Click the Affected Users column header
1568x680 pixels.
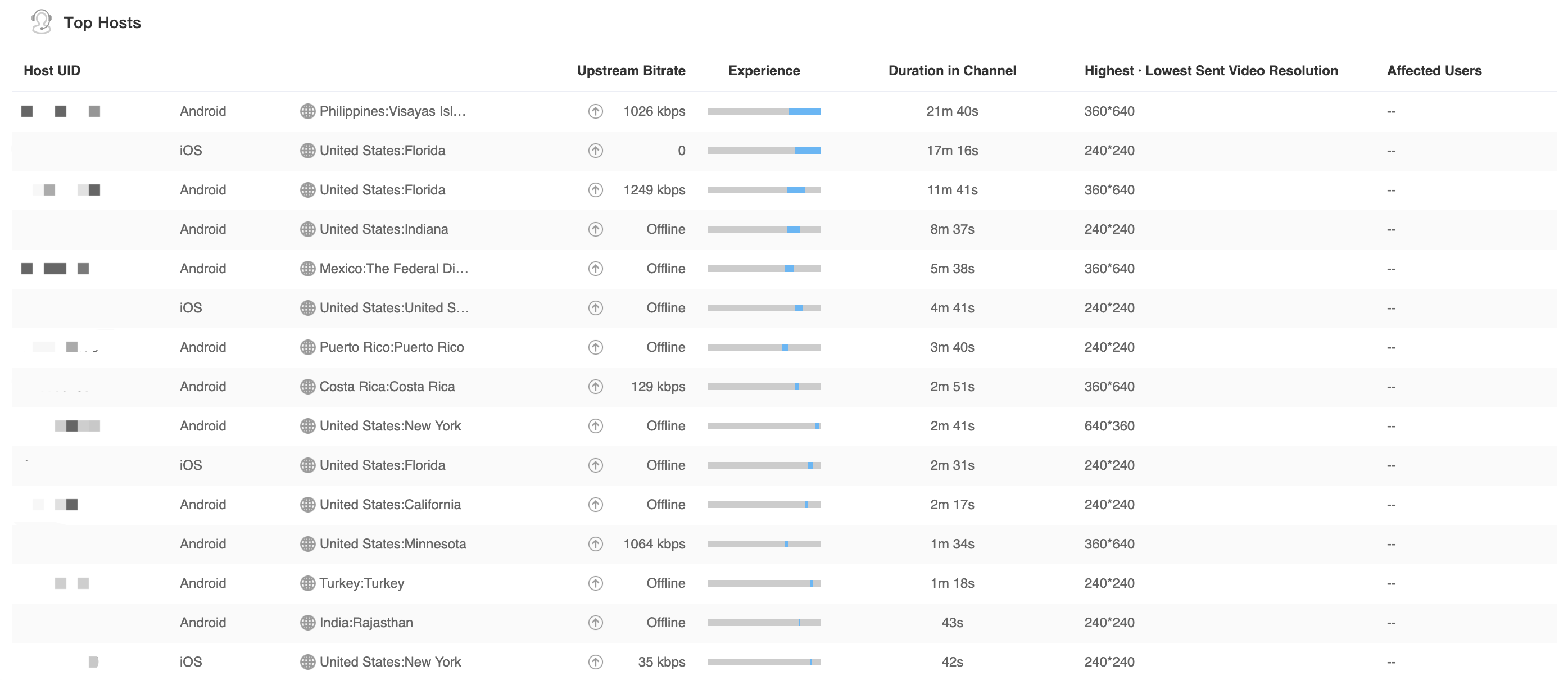click(x=1434, y=71)
